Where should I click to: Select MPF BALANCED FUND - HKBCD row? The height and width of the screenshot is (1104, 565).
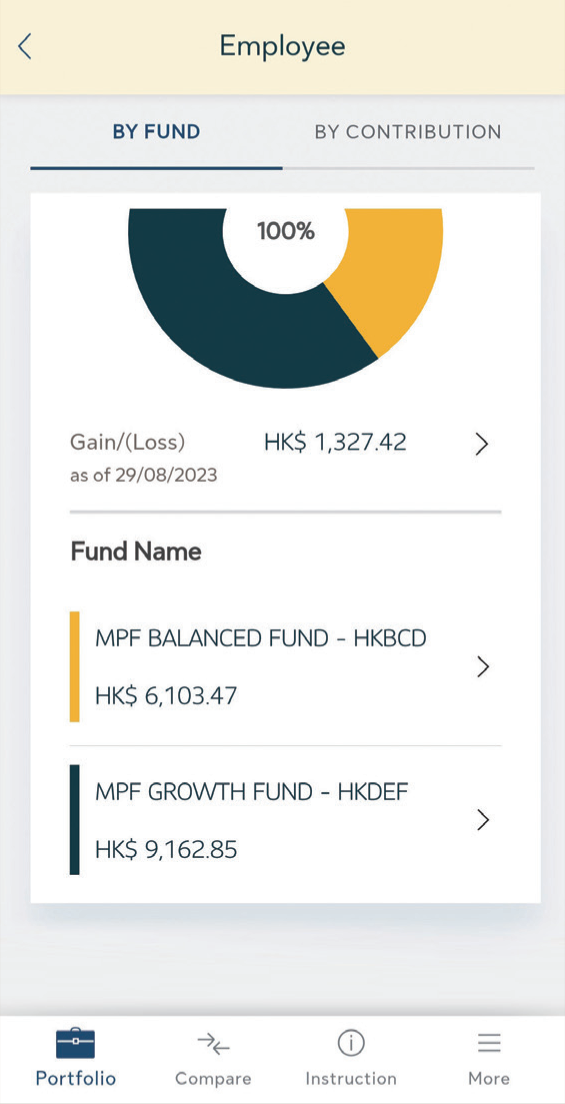285,667
